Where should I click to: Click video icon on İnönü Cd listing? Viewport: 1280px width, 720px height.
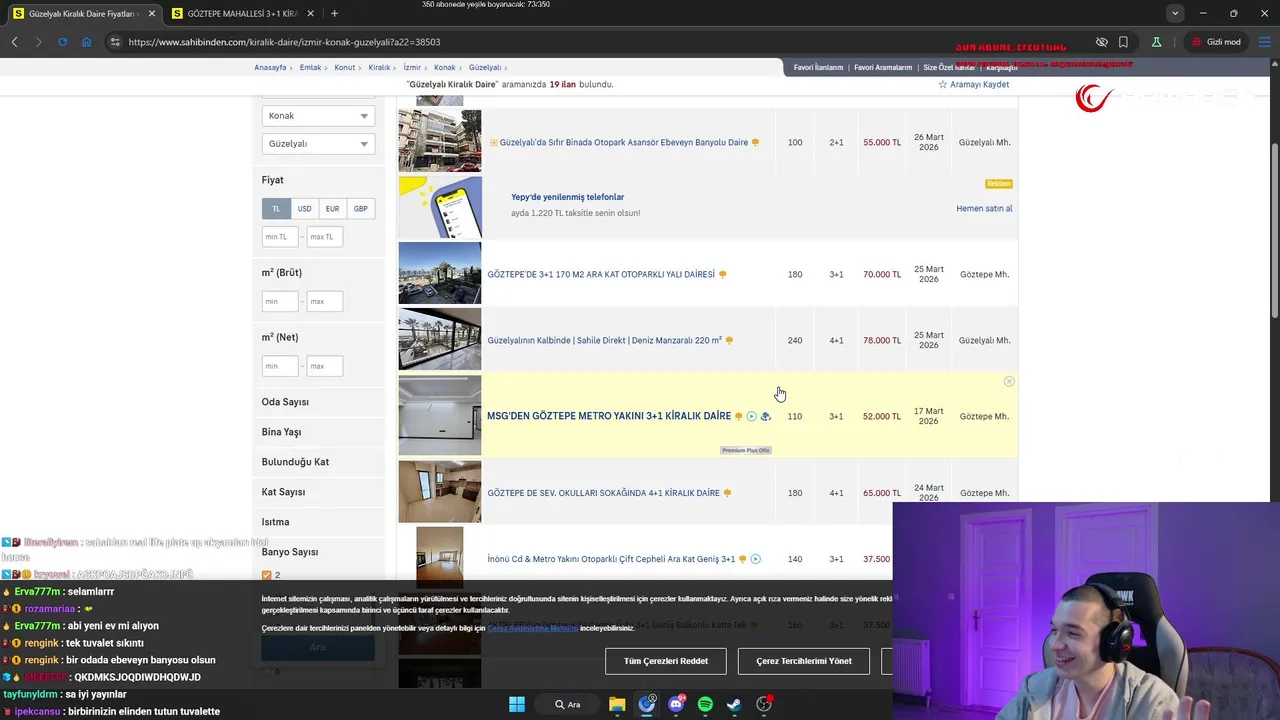pyautogui.click(x=755, y=559)
